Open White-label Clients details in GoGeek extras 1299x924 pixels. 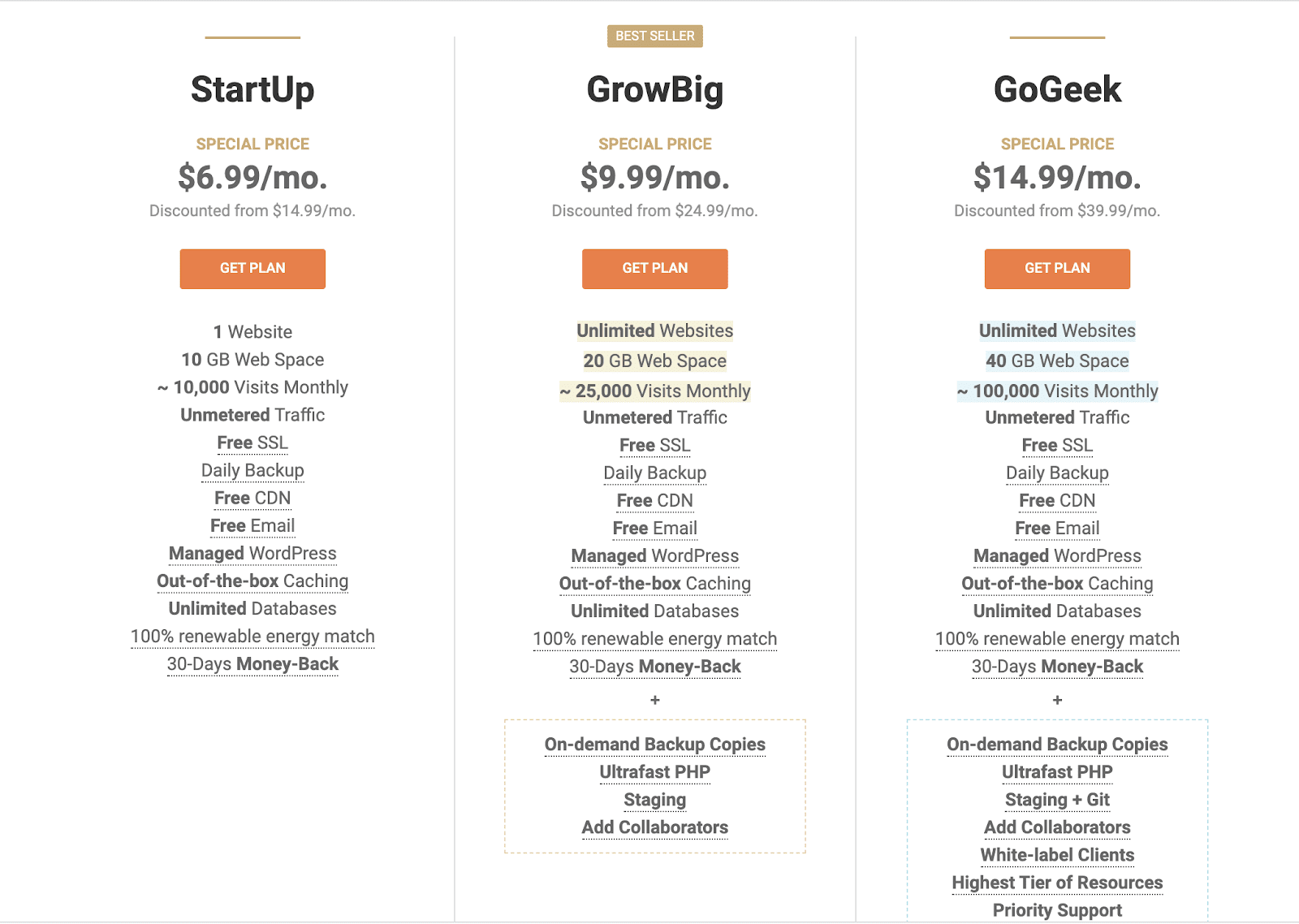[x=1056, y=855]
